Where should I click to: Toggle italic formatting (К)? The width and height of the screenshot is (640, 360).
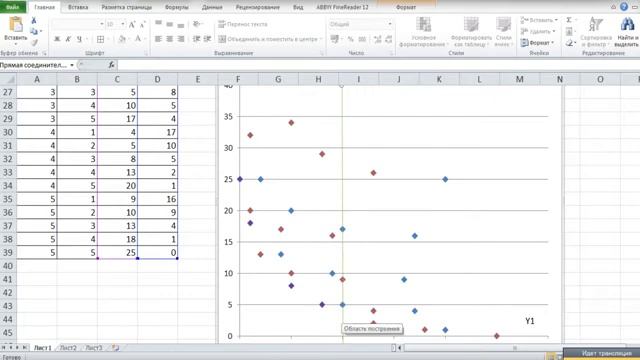(x=68, y=39)
